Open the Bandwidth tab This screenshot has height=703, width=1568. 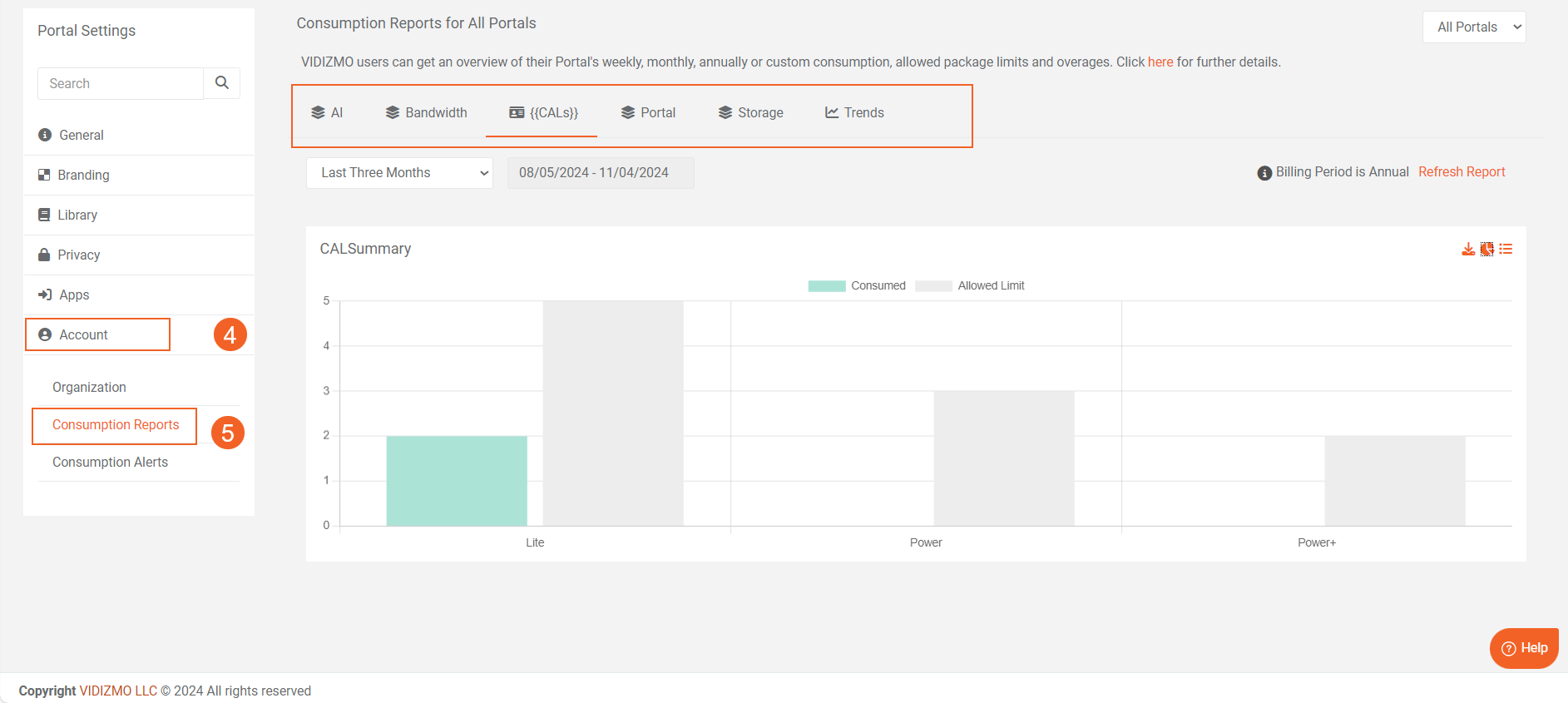pos(426,113)
